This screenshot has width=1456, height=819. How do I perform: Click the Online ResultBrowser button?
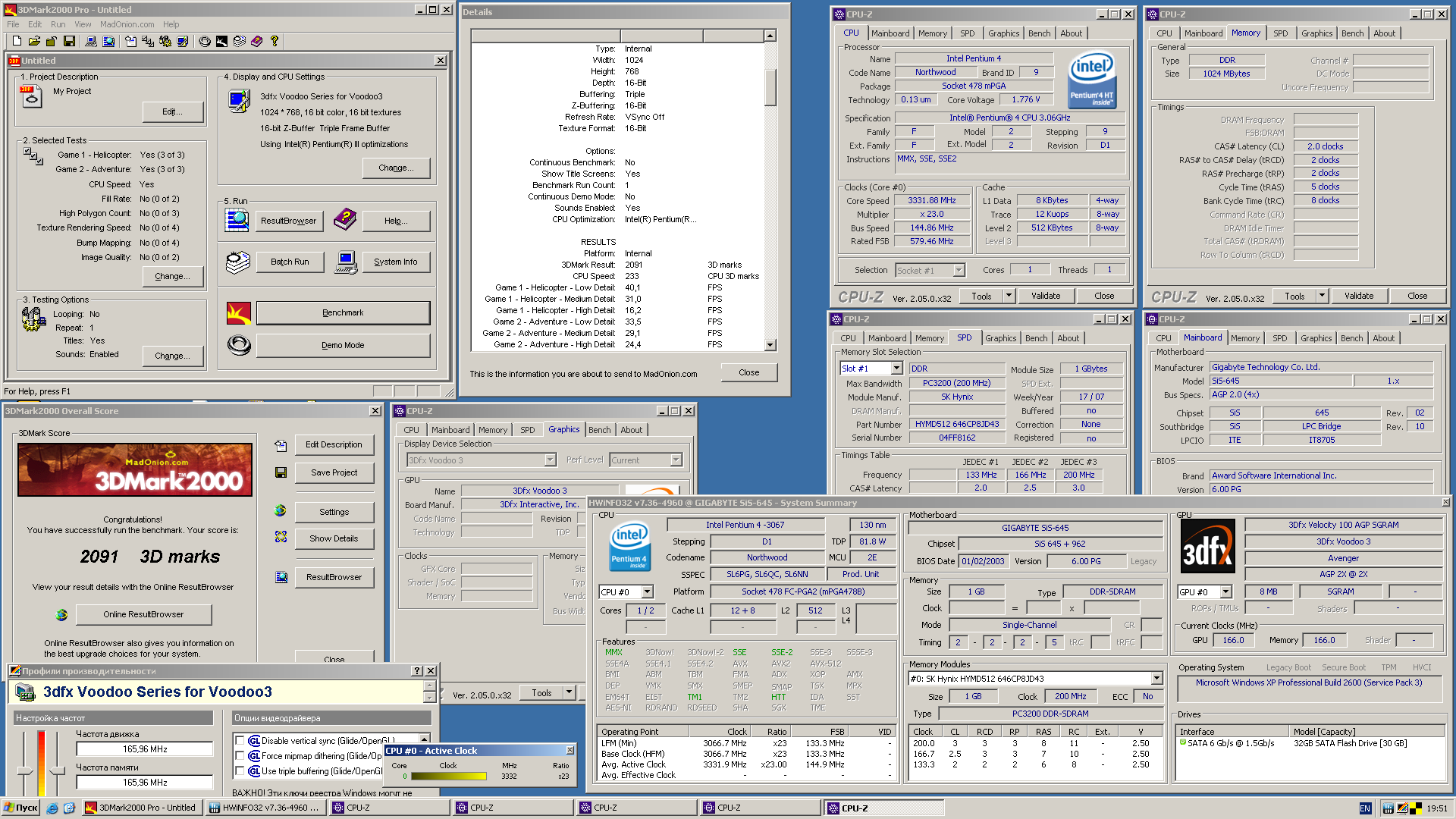(143, 614)
